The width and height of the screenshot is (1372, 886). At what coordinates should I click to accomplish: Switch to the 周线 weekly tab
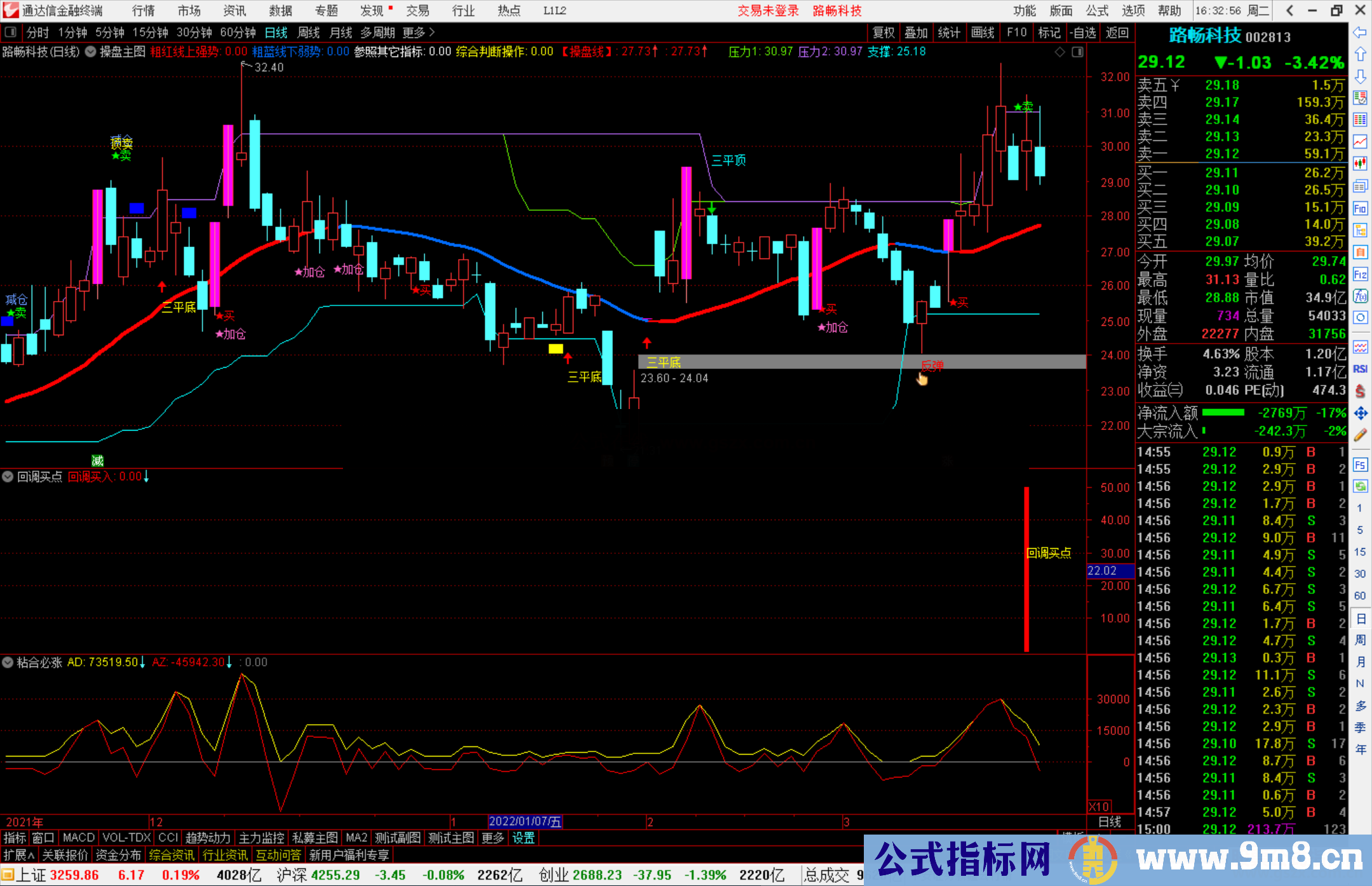(x=309, y=32)
